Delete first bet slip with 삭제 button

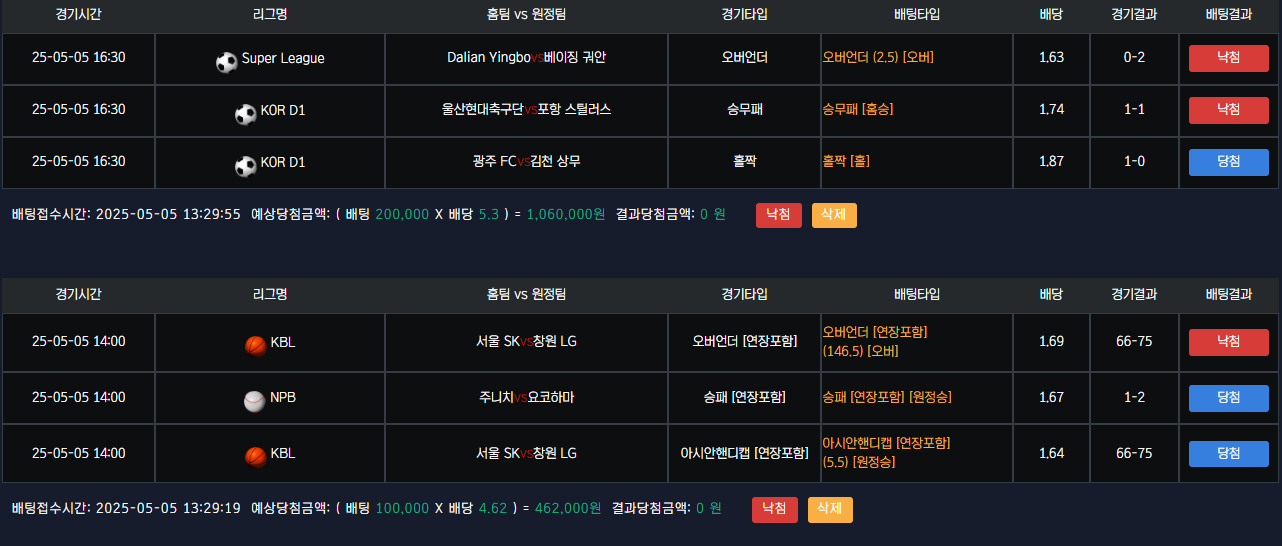(834, 215)
